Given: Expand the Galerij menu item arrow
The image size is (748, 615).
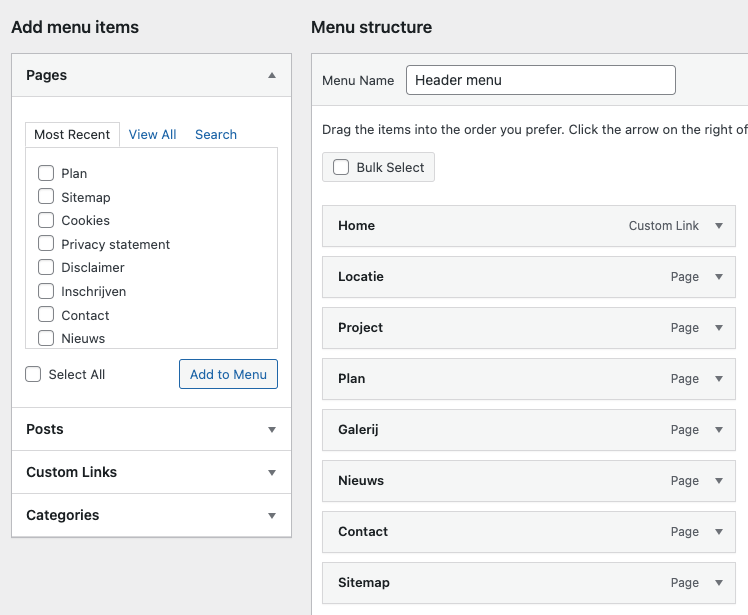Looking at the screenshot, I should (718, 430).
